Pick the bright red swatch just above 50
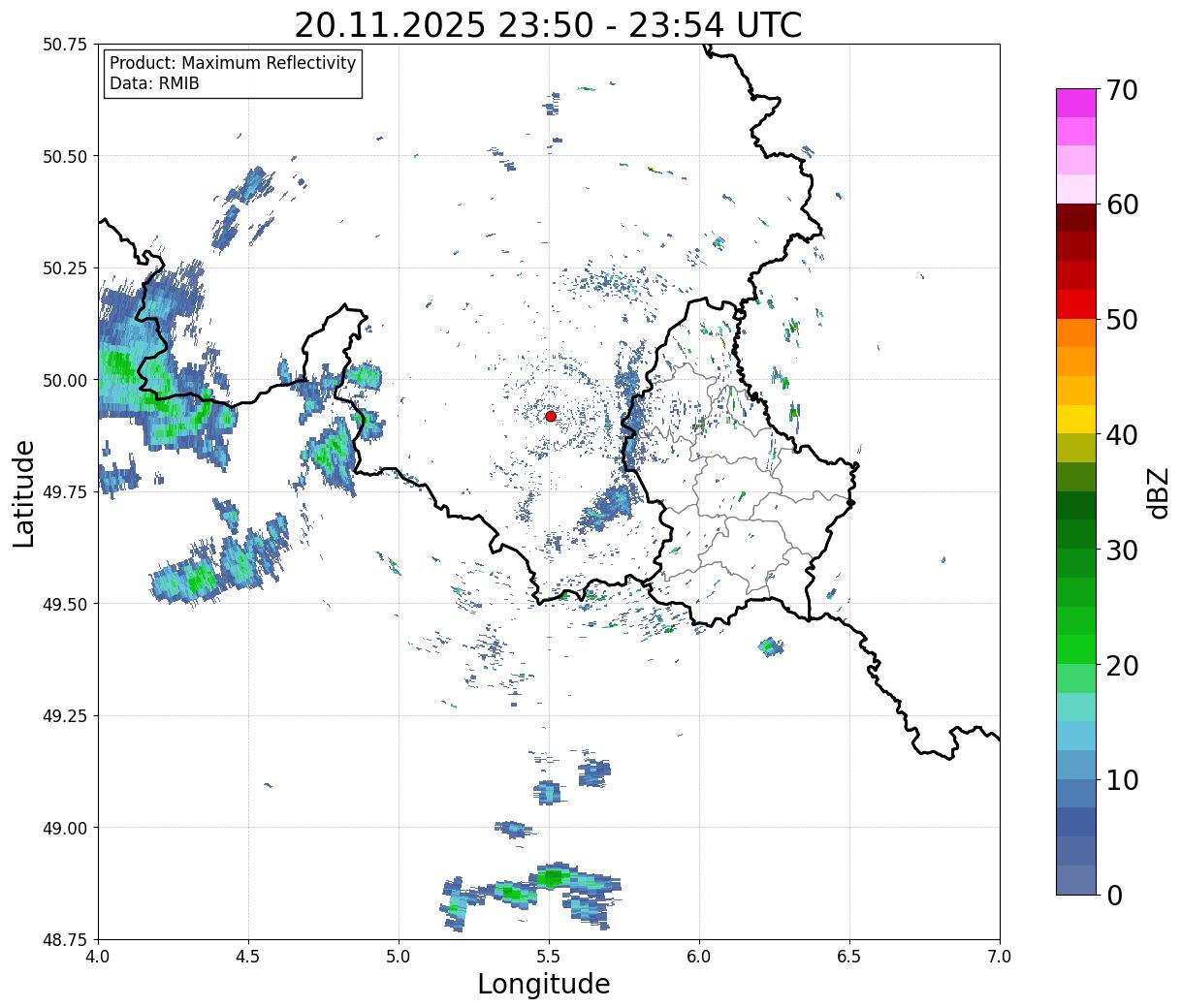Screen dimensions: 1182x1008 point(1076,304)
